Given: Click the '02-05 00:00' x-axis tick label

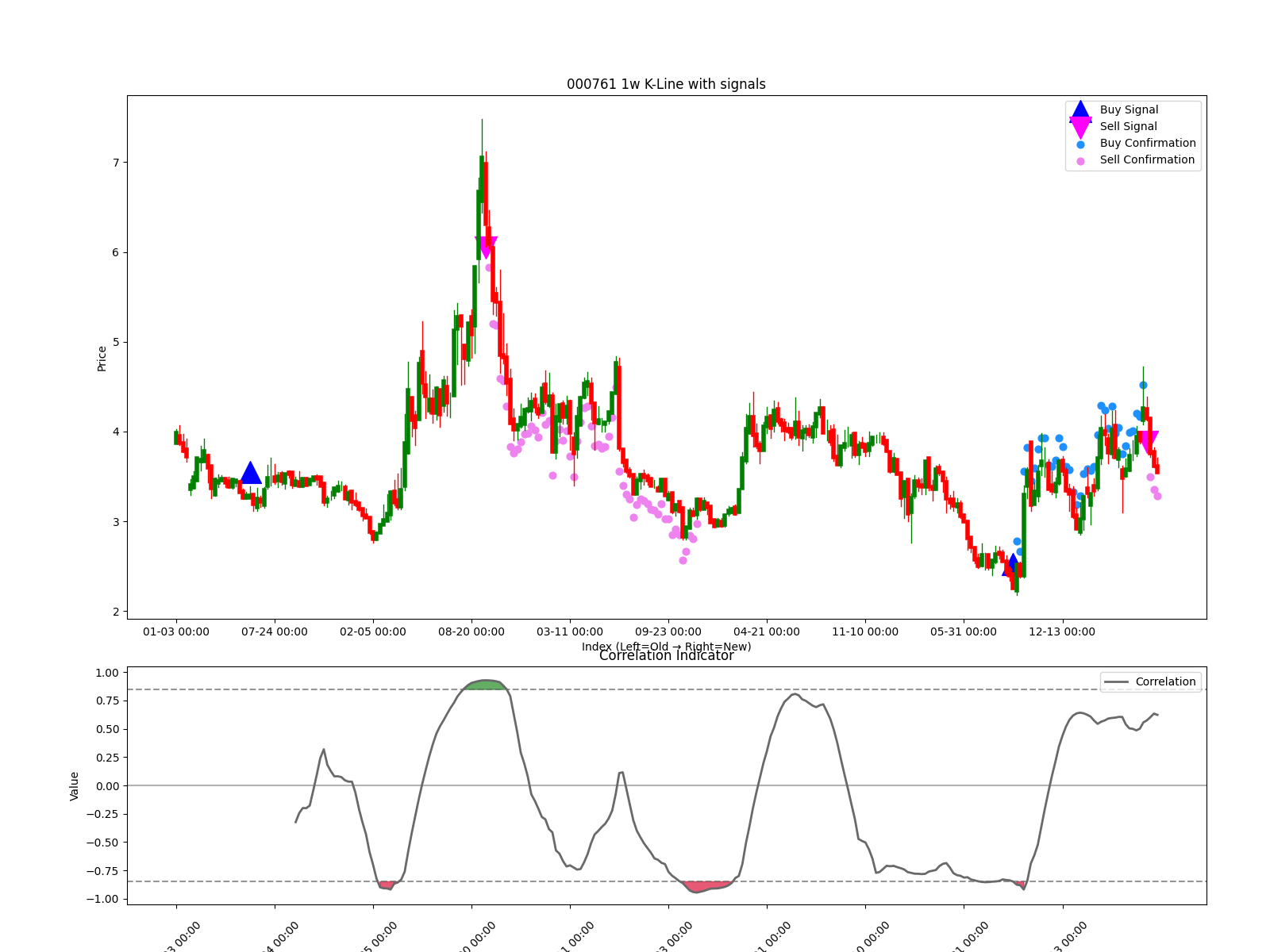Looking at the screenshot, I should pyautogui.click(x=373, y=632).
